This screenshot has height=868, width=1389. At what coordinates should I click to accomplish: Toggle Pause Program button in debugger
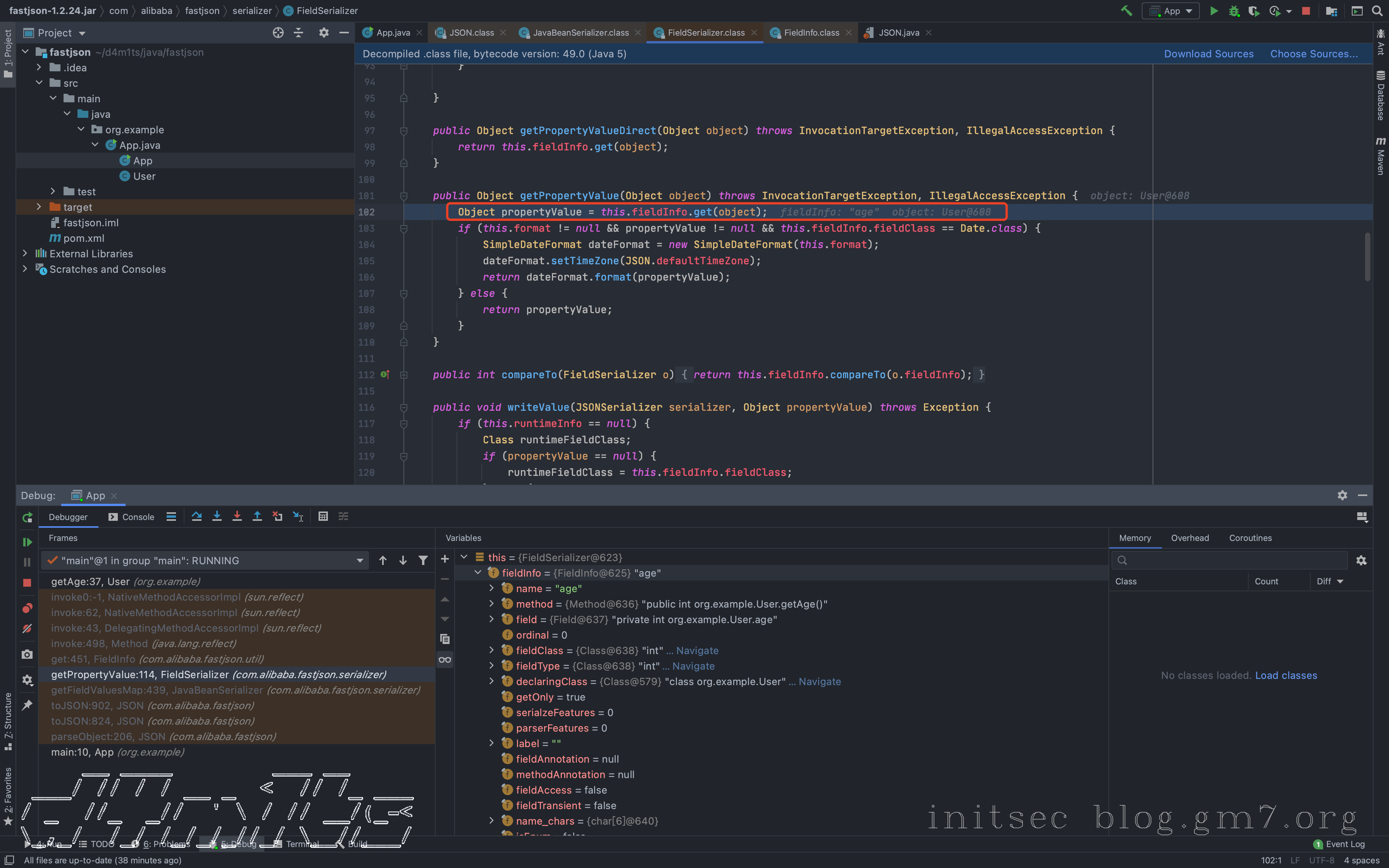pos(27,562)
